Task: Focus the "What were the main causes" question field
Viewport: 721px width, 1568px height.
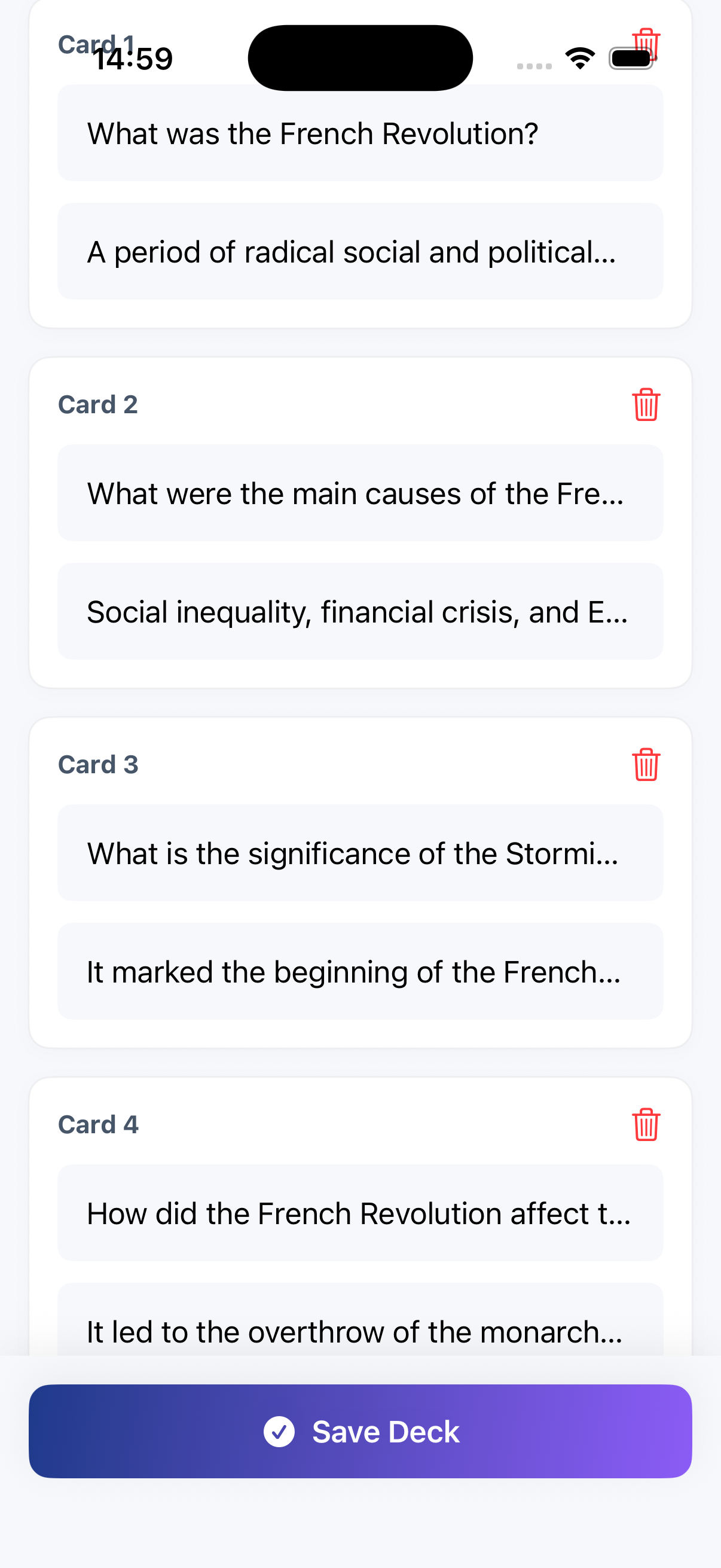Action: coord(360,493)
